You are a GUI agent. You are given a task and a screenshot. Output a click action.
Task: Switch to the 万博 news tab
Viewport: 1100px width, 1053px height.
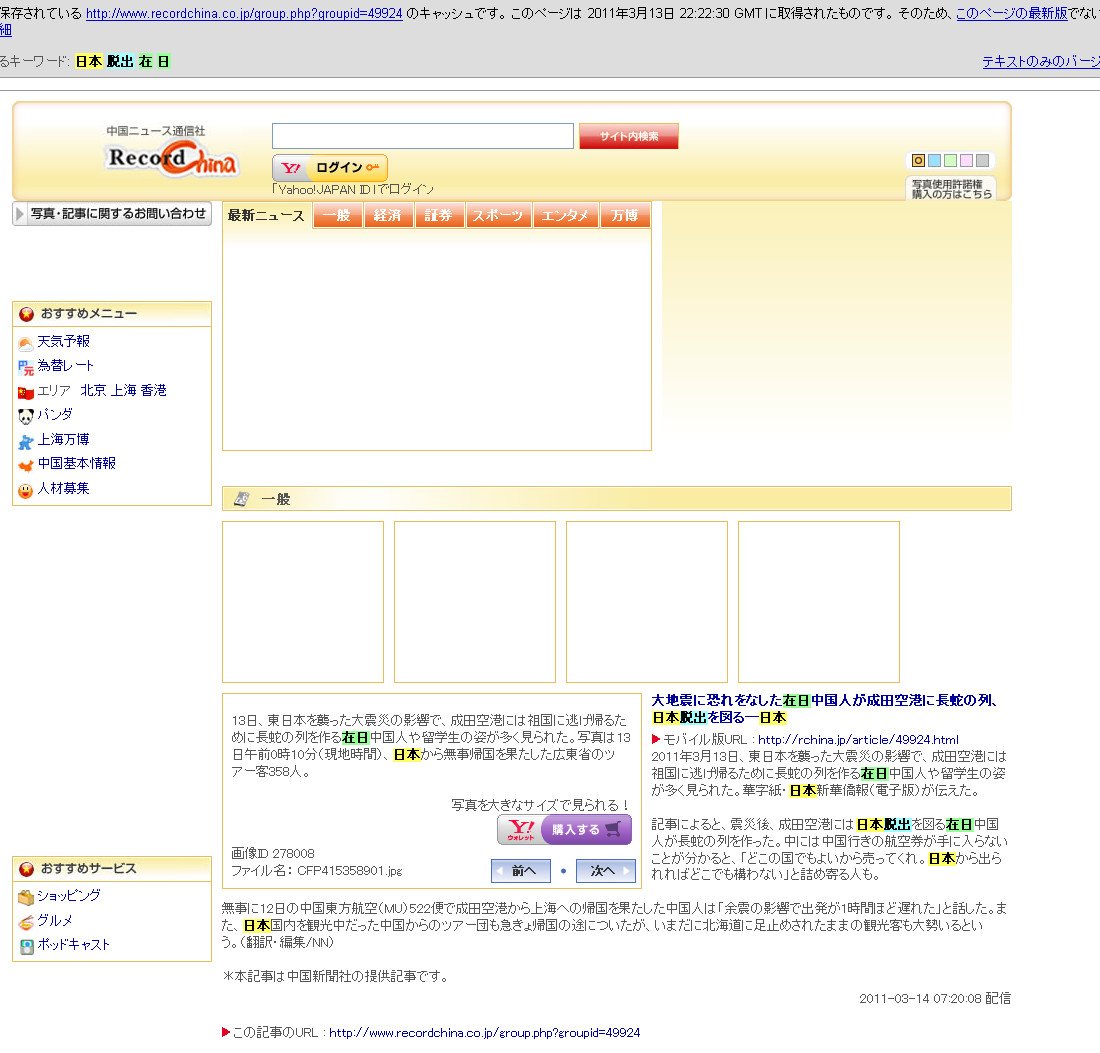point(625,215)
